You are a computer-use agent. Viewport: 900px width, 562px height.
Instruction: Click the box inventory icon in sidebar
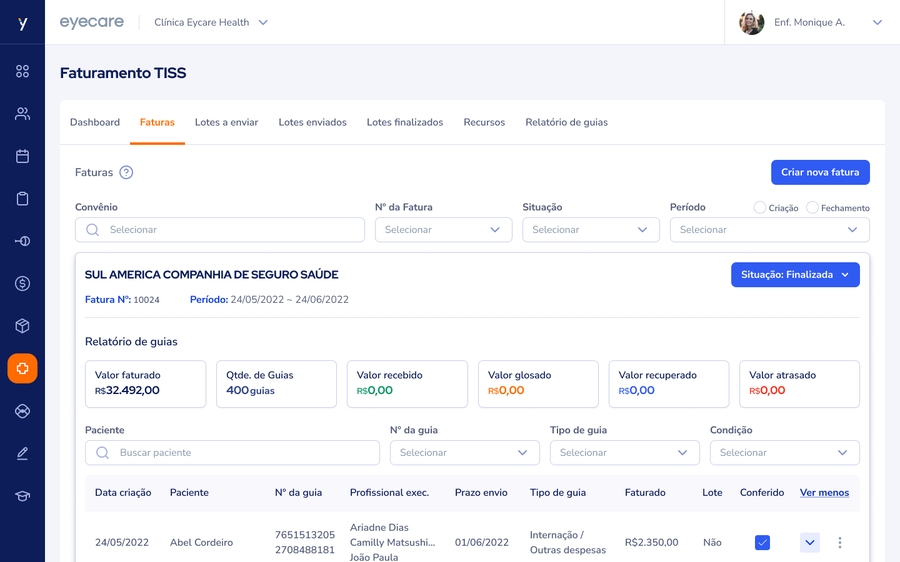click(22, 326)
